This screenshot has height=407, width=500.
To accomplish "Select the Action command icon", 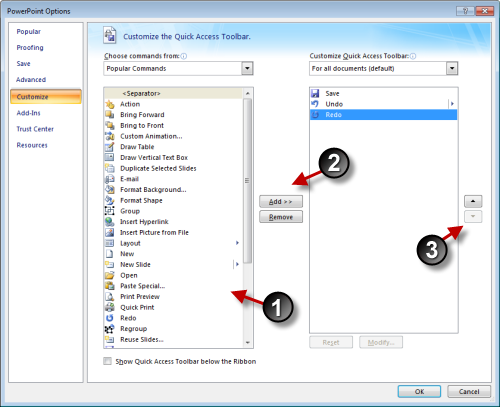I will point(110,104).
